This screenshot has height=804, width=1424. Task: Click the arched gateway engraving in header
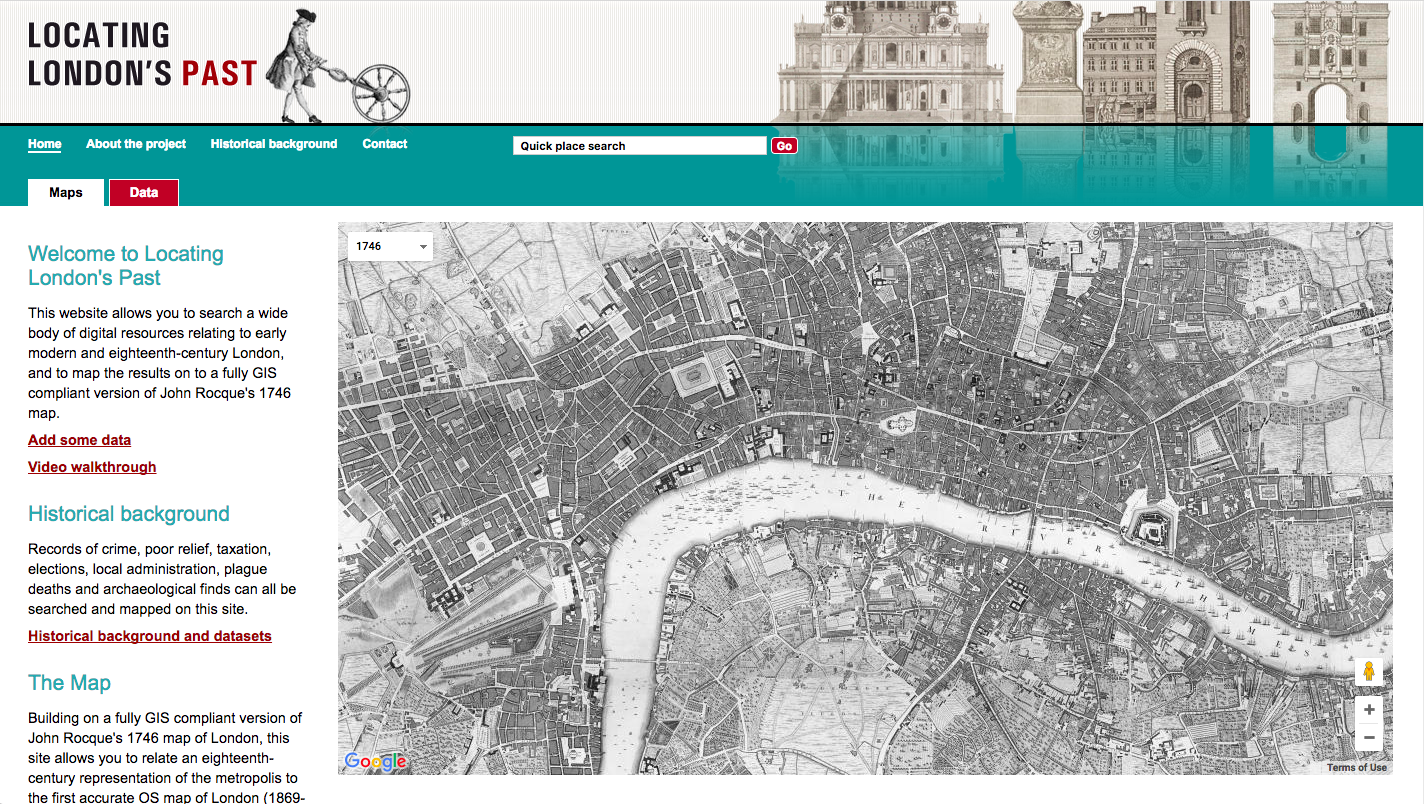[1330, 62]
